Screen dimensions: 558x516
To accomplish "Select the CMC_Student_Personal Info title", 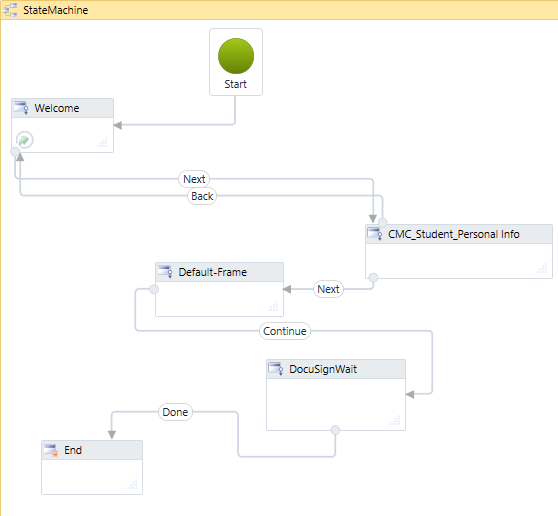I will point(454,234).
